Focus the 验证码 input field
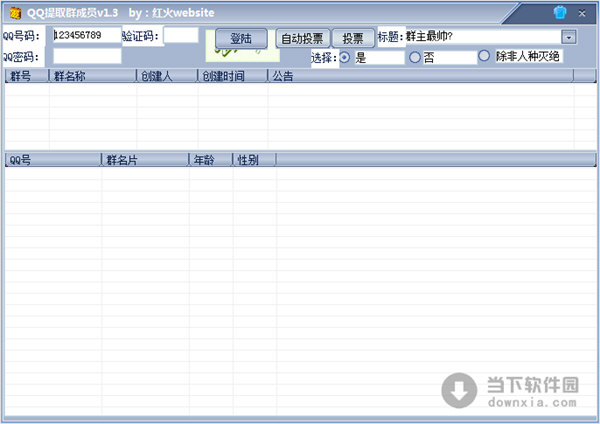Image resolution: width=600 pixels, height=424 pixels. pos(181,35)
